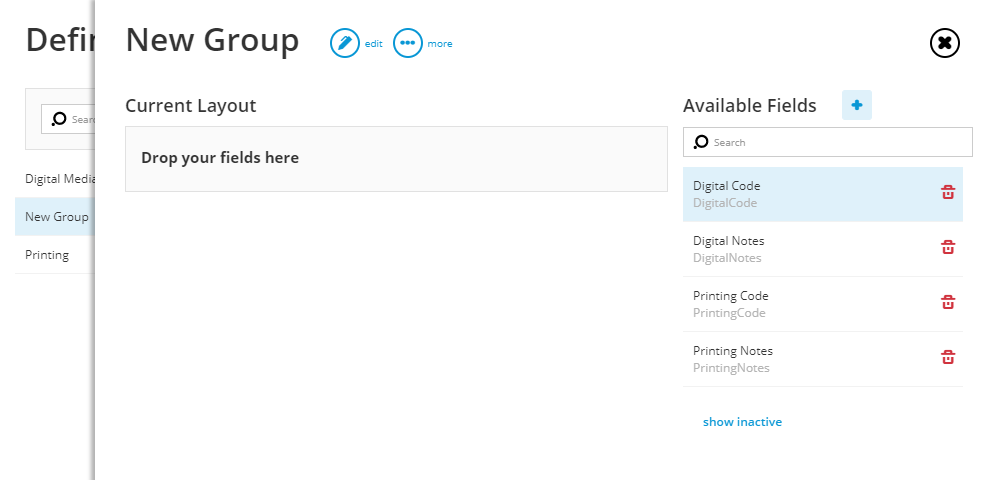This screenshot has width=985, height=480.
Task: Open the Printing group in list
Action: click(x=55, y=255)
